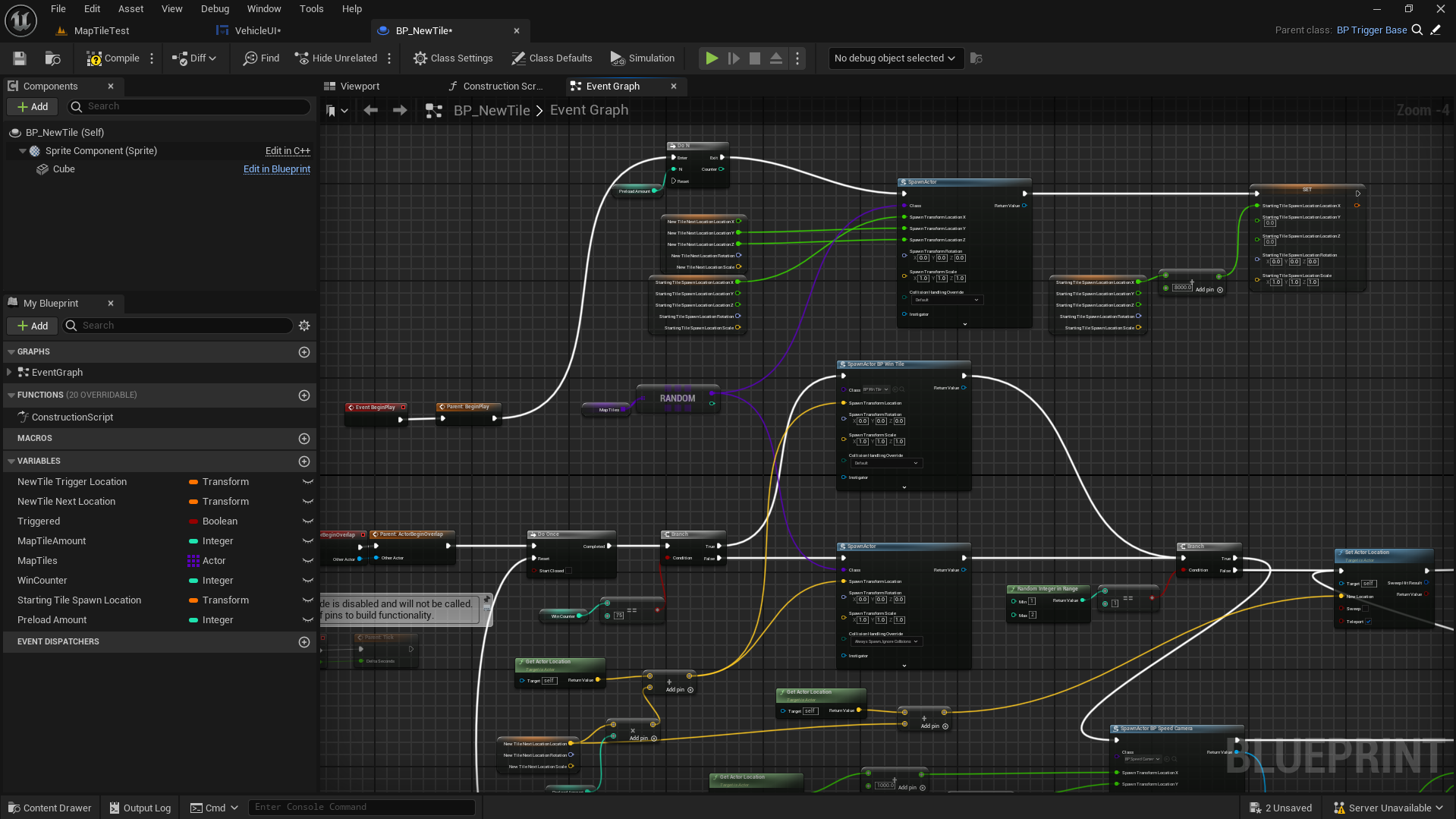Viewport: 1456px width, 819px height.
Task: Open Hide Unrelated options menu
Action: pyautogui.click(x=389, y=58)
